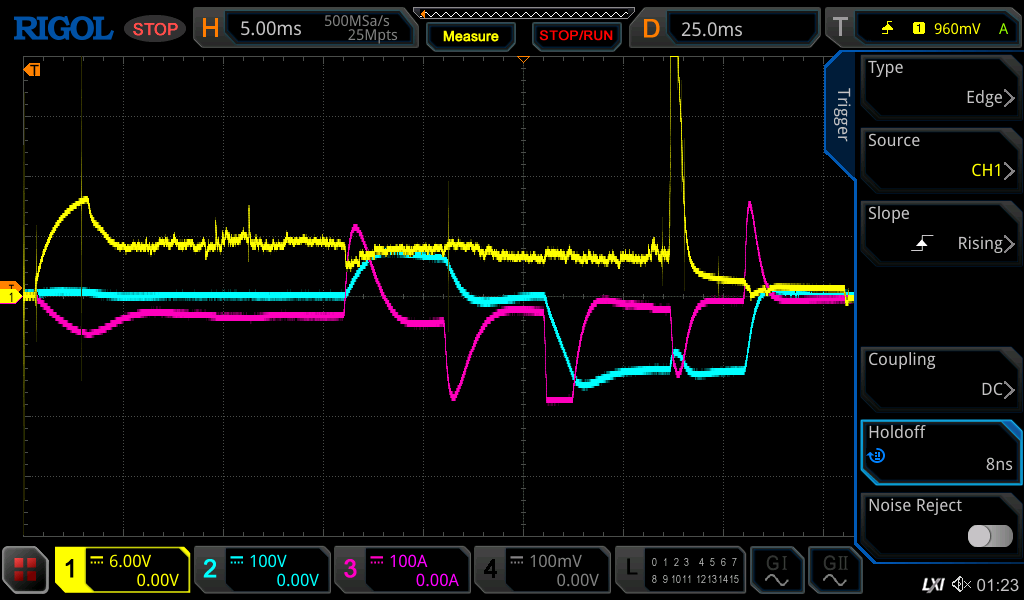
Task: Toggle channel 1 yellow 6.00V label
Action: 122,570
